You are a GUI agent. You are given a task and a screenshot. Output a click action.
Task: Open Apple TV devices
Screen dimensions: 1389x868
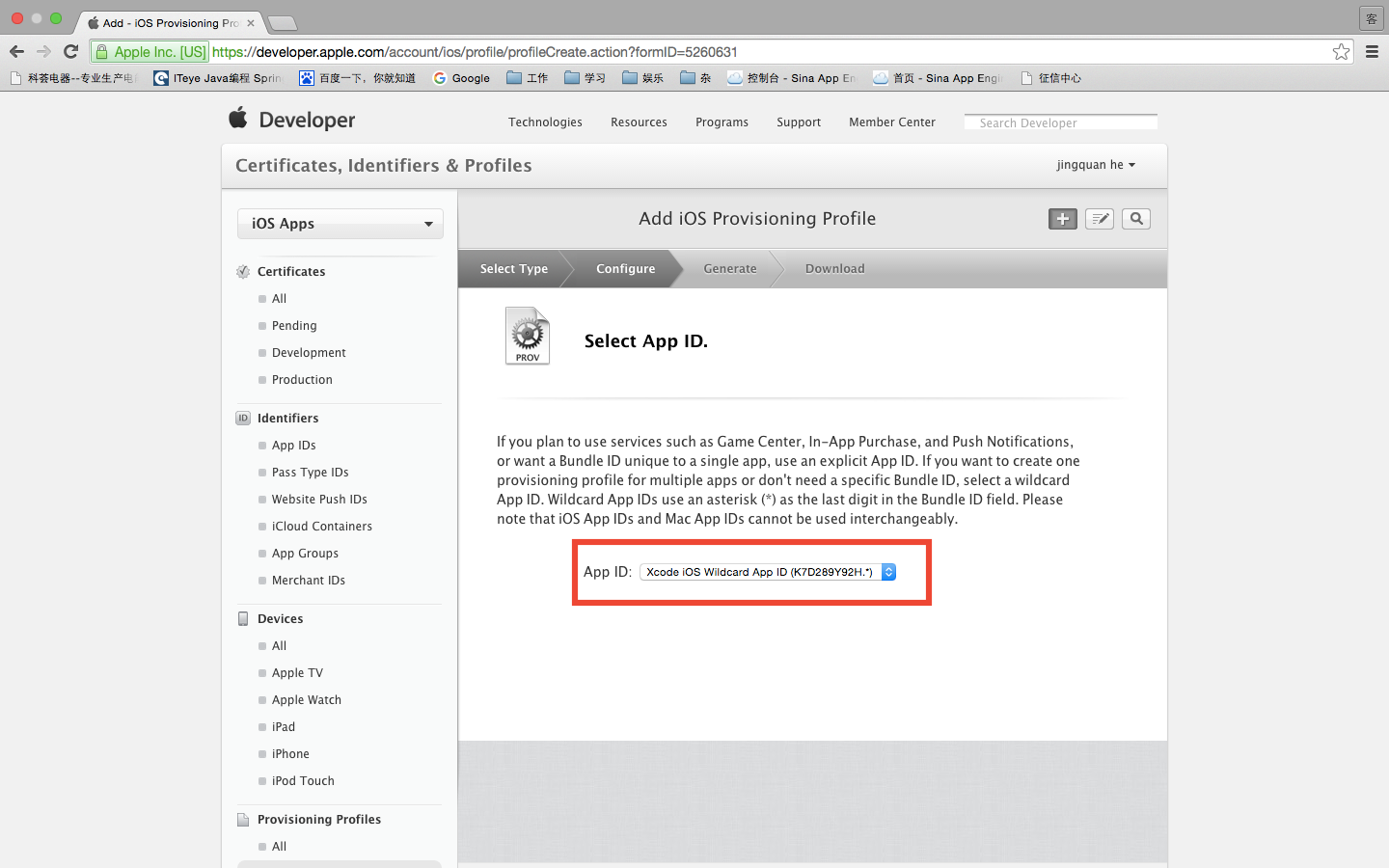click(x=297, y=673)
